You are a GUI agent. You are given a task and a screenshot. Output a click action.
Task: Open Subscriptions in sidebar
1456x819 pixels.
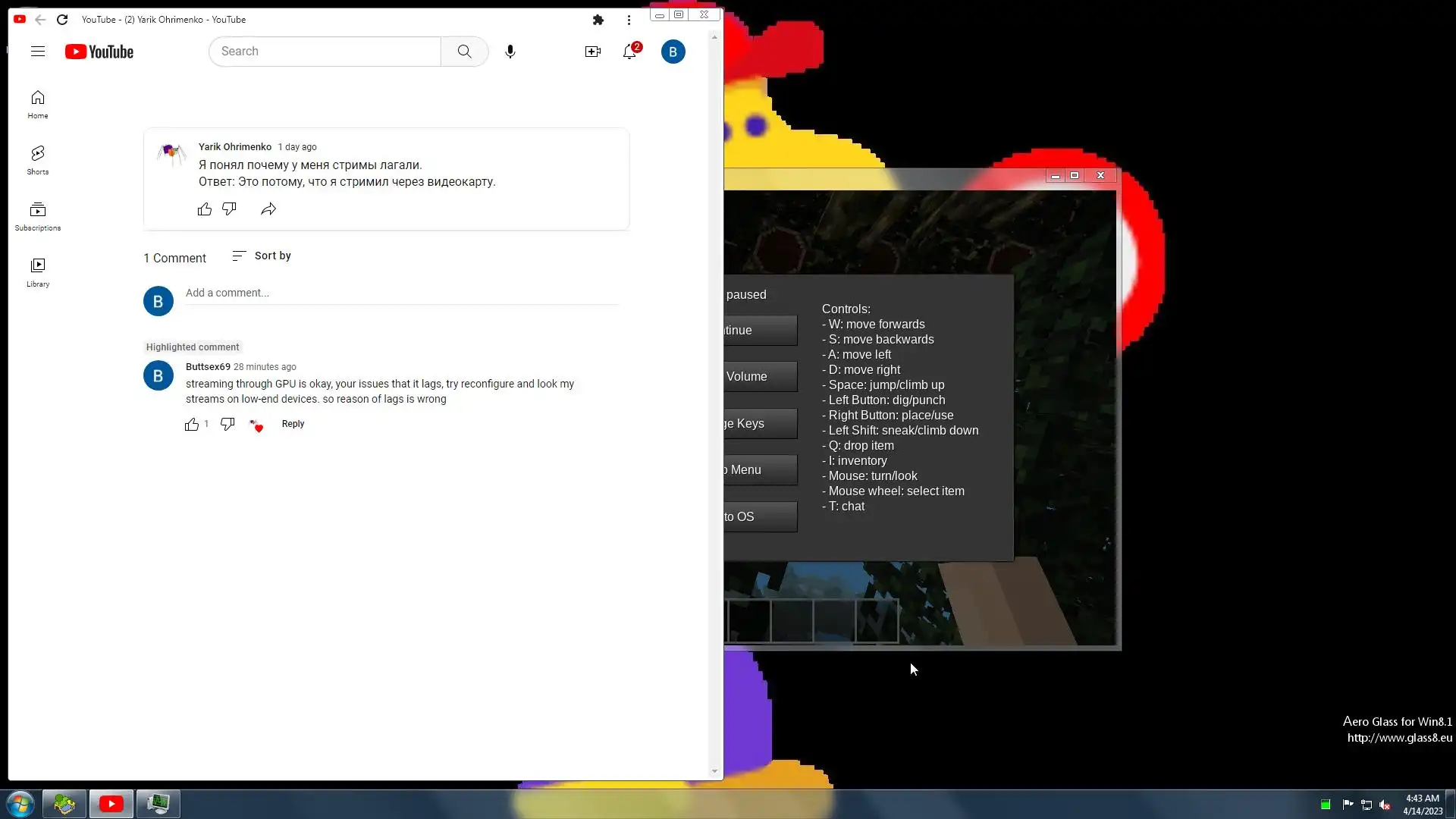pyautogui.click(x=38, y=216)
